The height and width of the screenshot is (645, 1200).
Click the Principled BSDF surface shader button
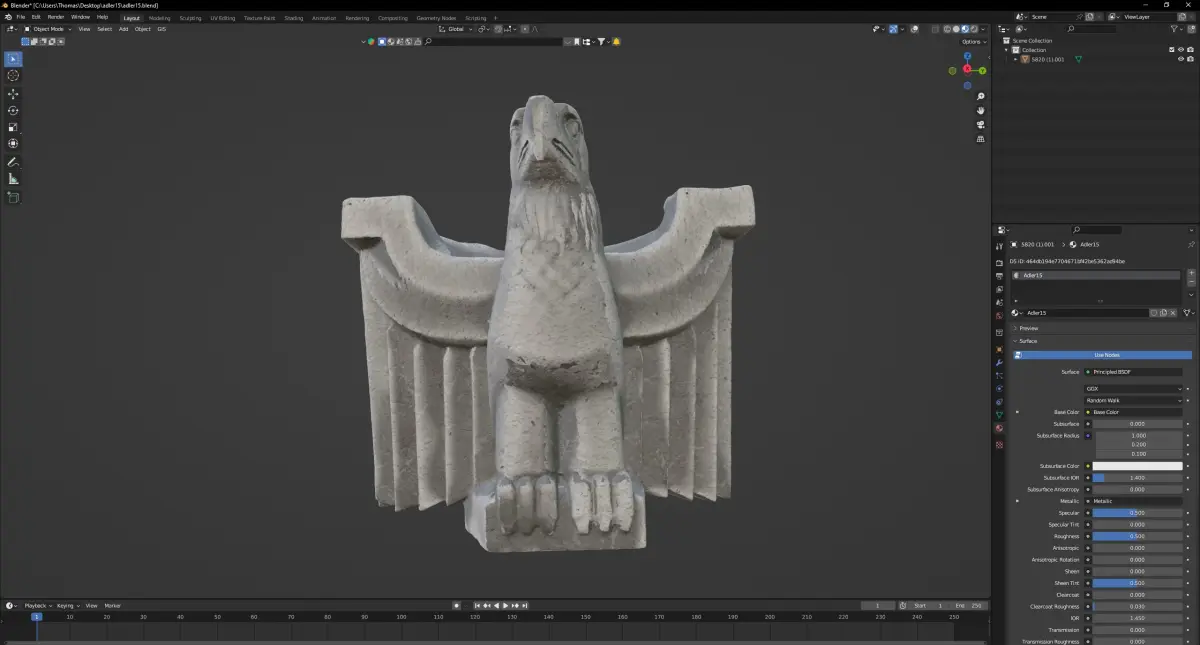click(1134, 372)
